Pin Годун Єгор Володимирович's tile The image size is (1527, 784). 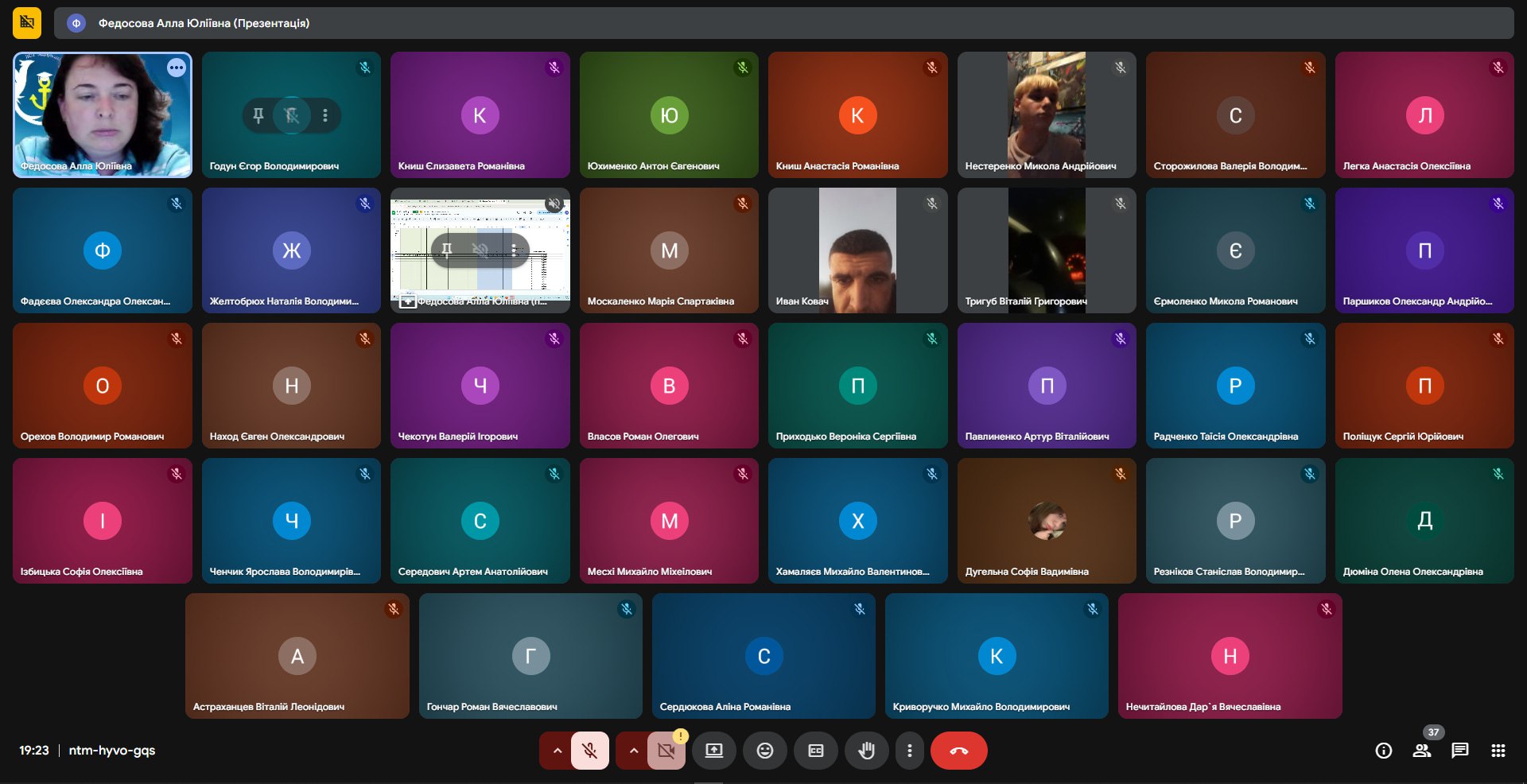pos(258,115)
